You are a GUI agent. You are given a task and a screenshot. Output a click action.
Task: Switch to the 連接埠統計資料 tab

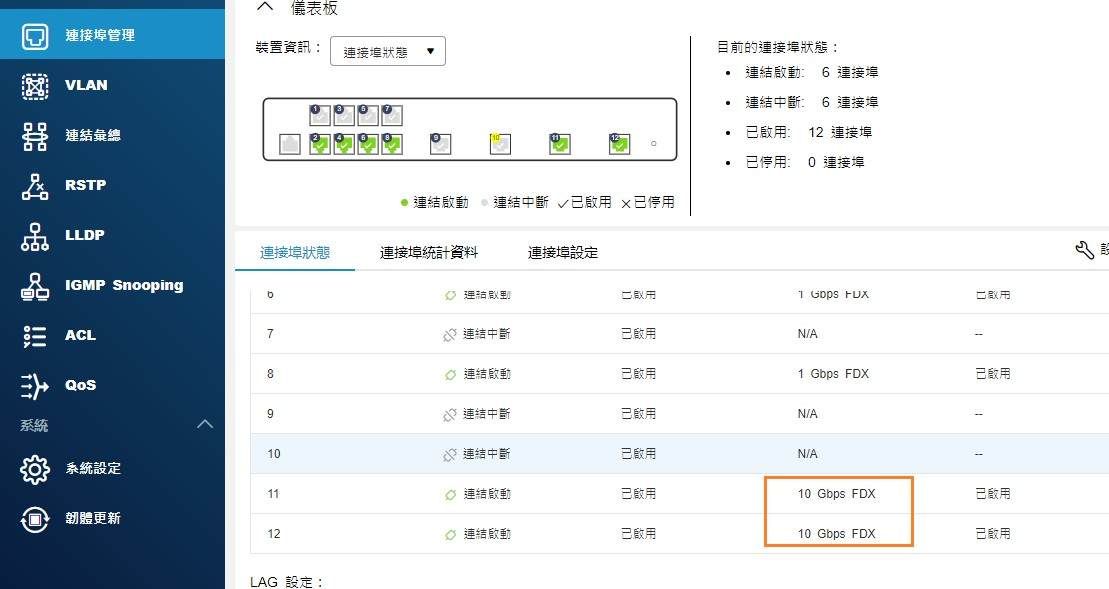click(428, 253)
